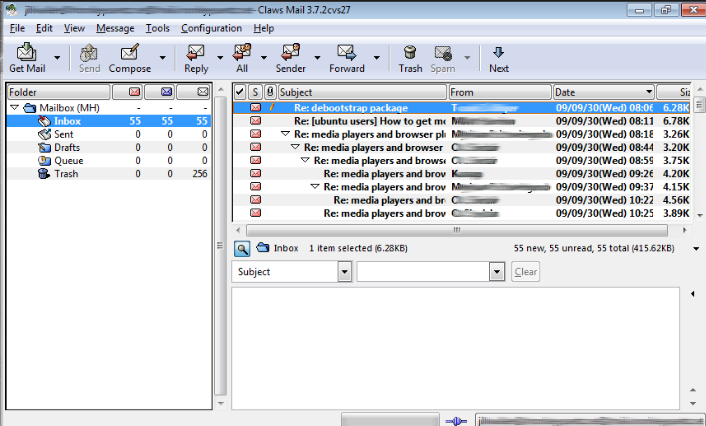Open the 'Re: [ubuntu users] How to get' message
The width and height of the screenshot is (706, 426).
click(462, 121)
